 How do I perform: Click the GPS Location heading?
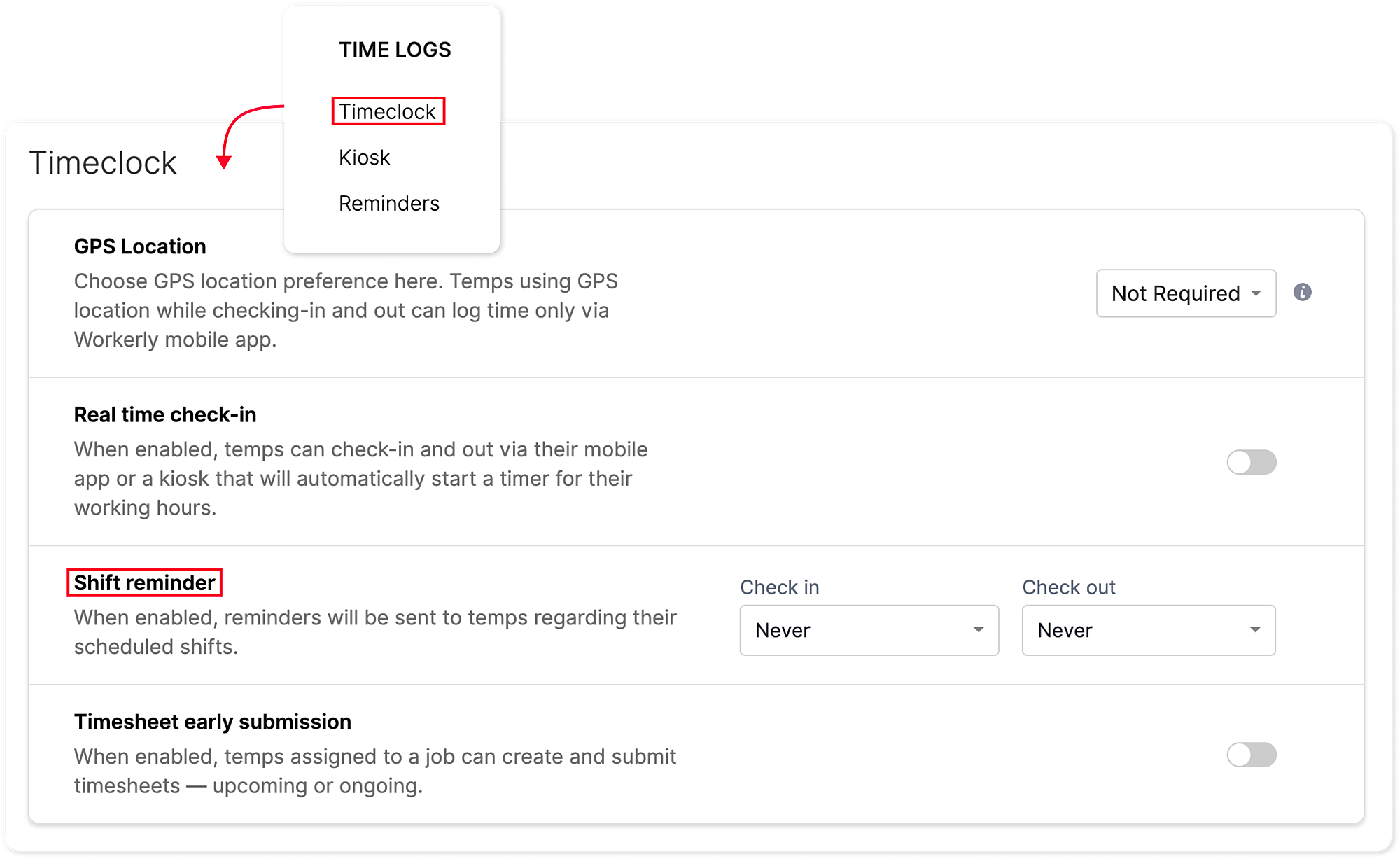(x=140, y=246)
